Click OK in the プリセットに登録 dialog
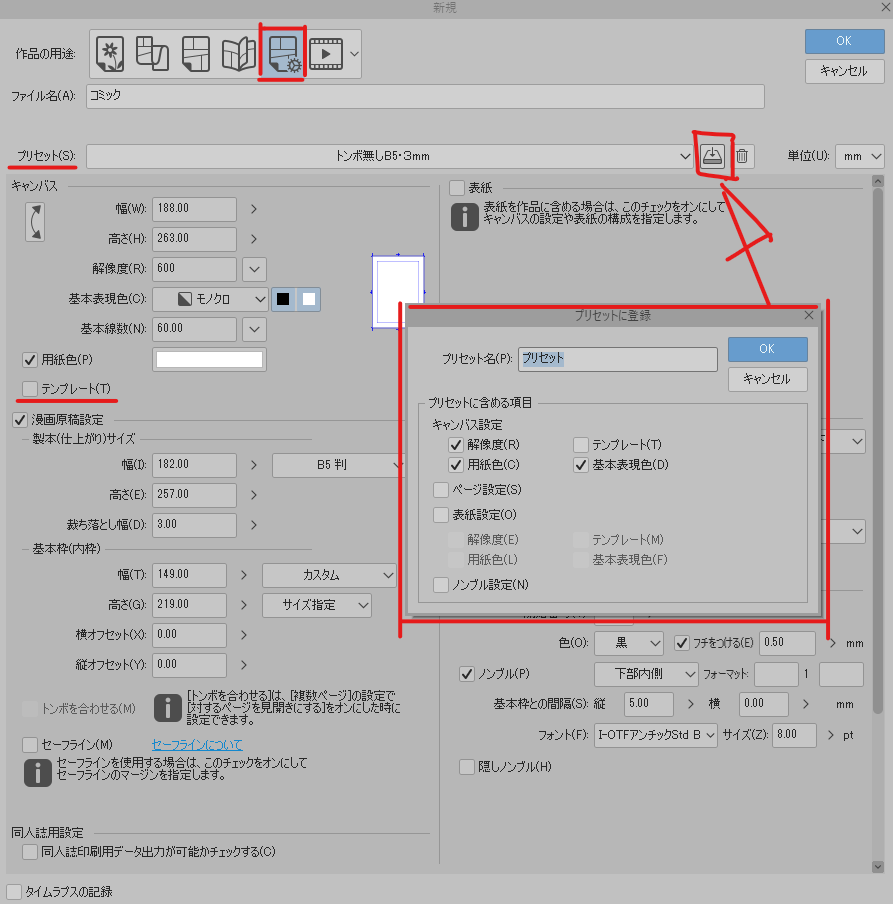The image size is (893, 904). click(x=767, y=349)
